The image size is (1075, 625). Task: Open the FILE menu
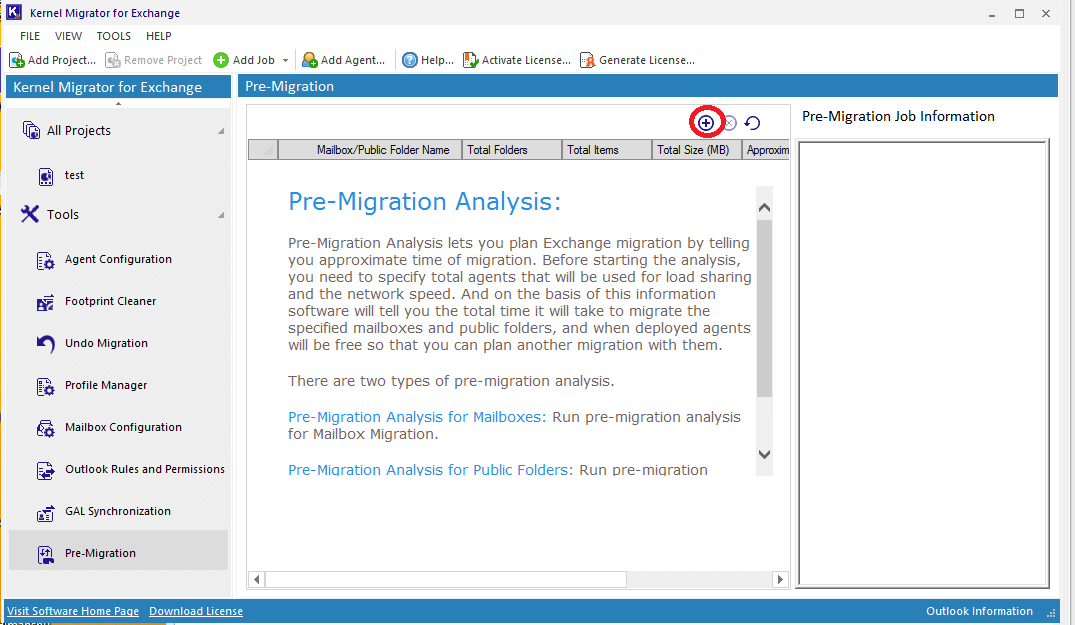point(30,36)
